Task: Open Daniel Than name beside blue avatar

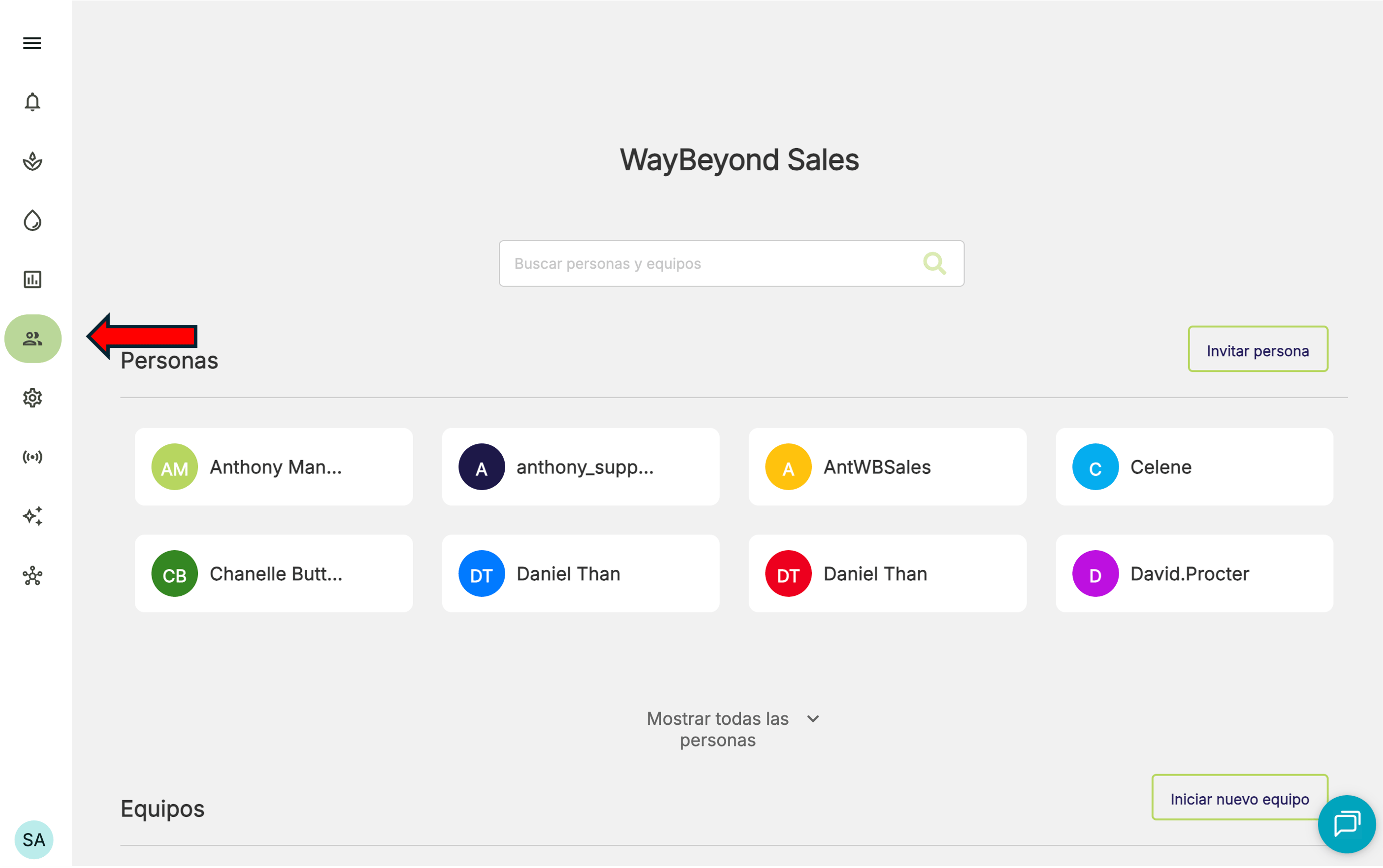Action: point(568,574)
